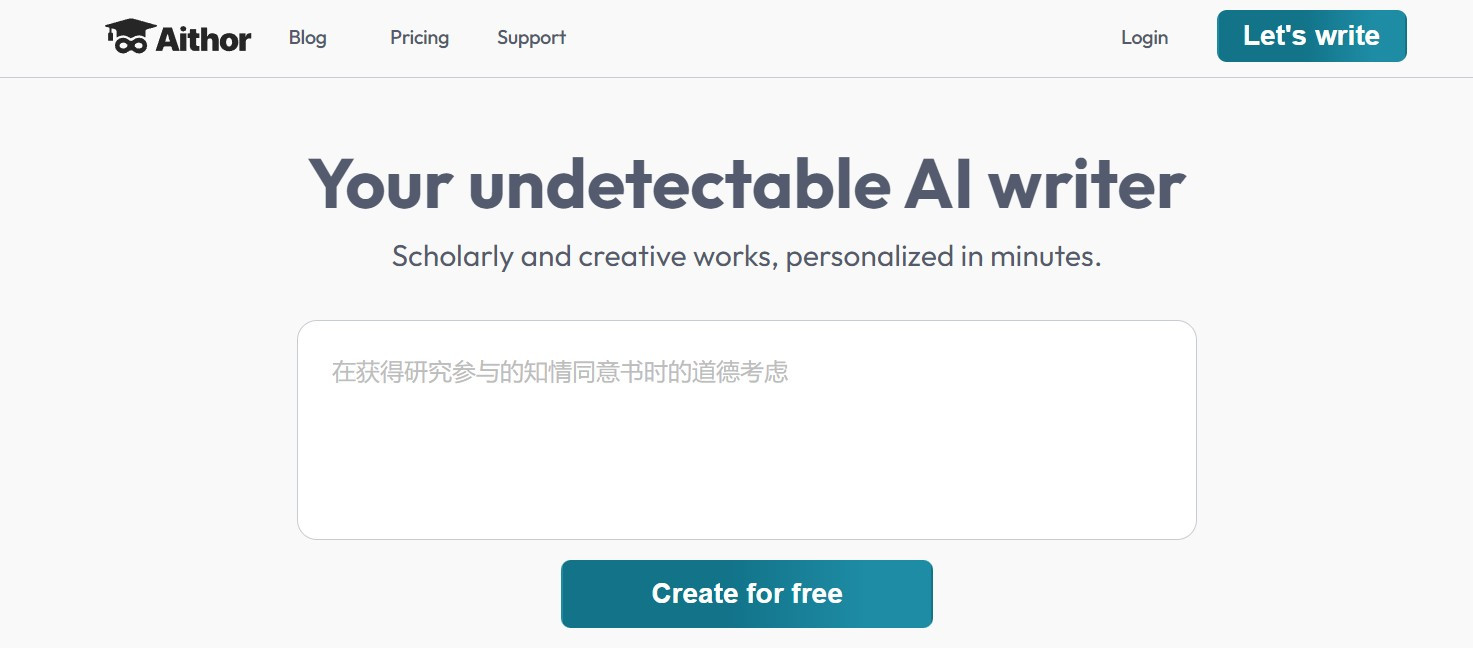This screenshot has width=1473, height=648.
Task: Click the Create for free button
Action: [x=746, y=594]
